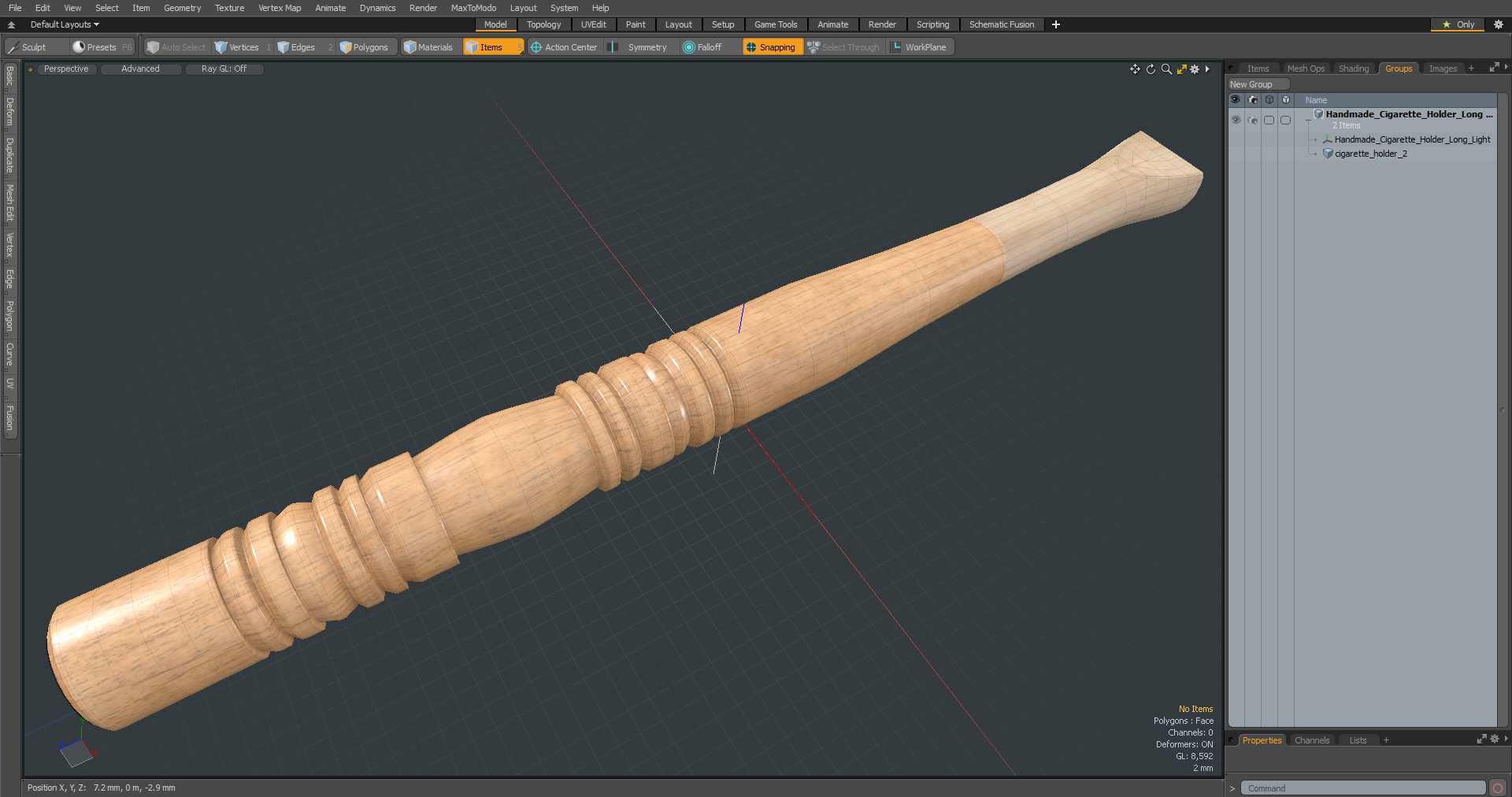
Task: Switch to the UVEdit layout tab
Action: click(x=594, y=24)
